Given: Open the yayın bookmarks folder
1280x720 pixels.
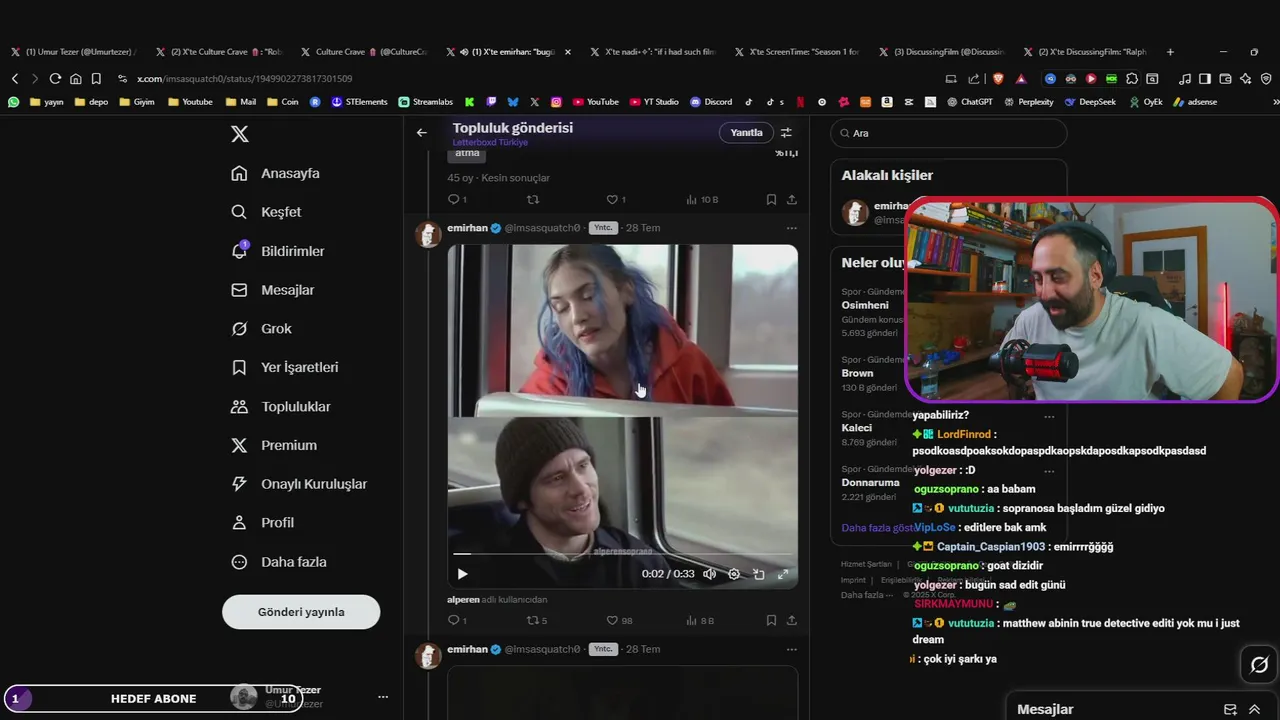Looking at the screenshot, I should point(46,102).
